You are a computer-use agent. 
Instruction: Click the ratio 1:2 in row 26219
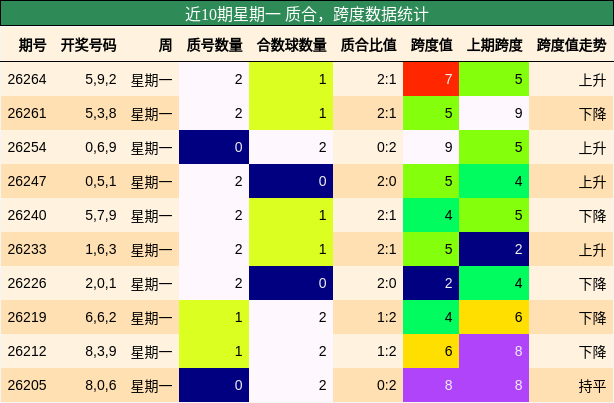click(386, 317)
